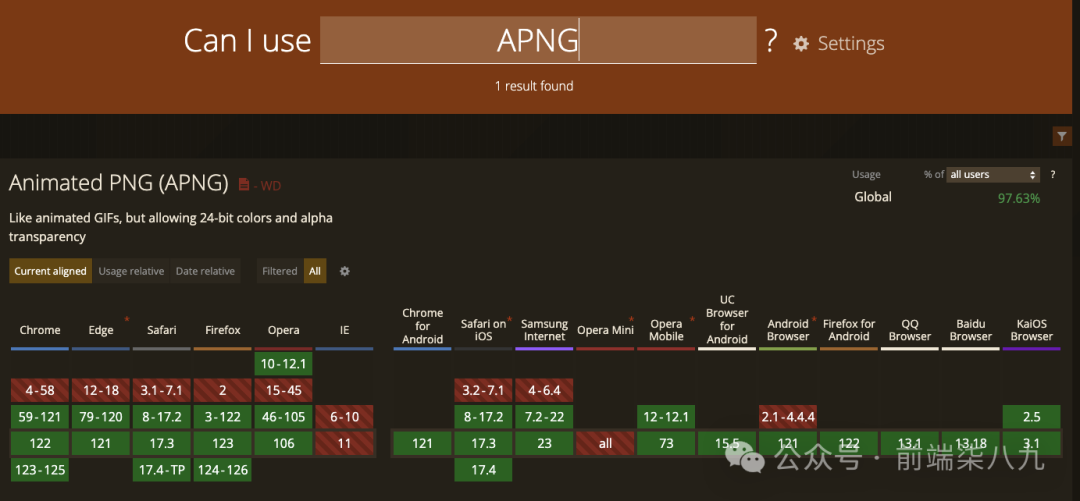This screenshot has width=1080, height=501.
Task: Click the Global usage 97.63% value
Action: 1019,198
